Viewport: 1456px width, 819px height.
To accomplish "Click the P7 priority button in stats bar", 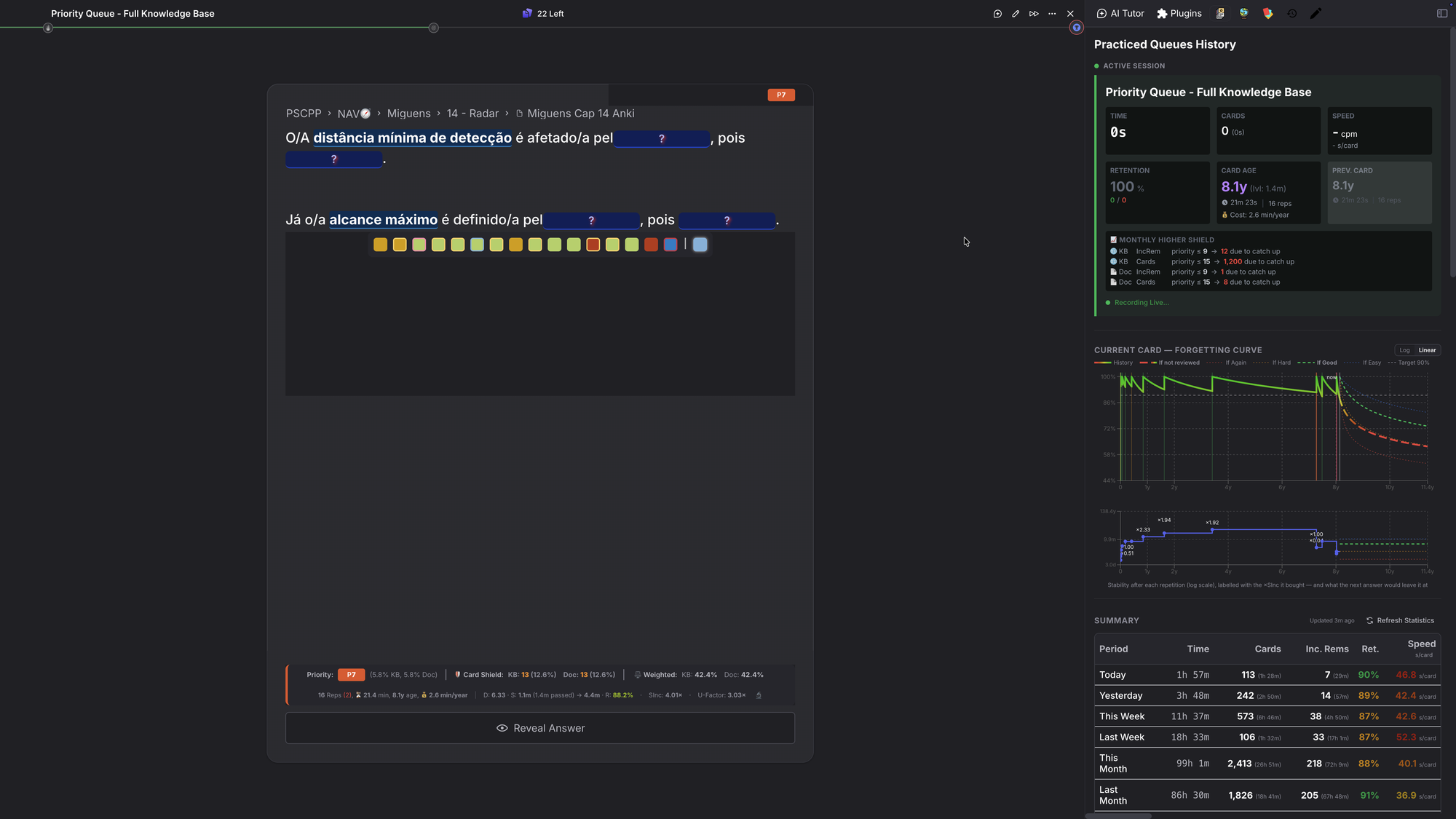I will 351,675.
